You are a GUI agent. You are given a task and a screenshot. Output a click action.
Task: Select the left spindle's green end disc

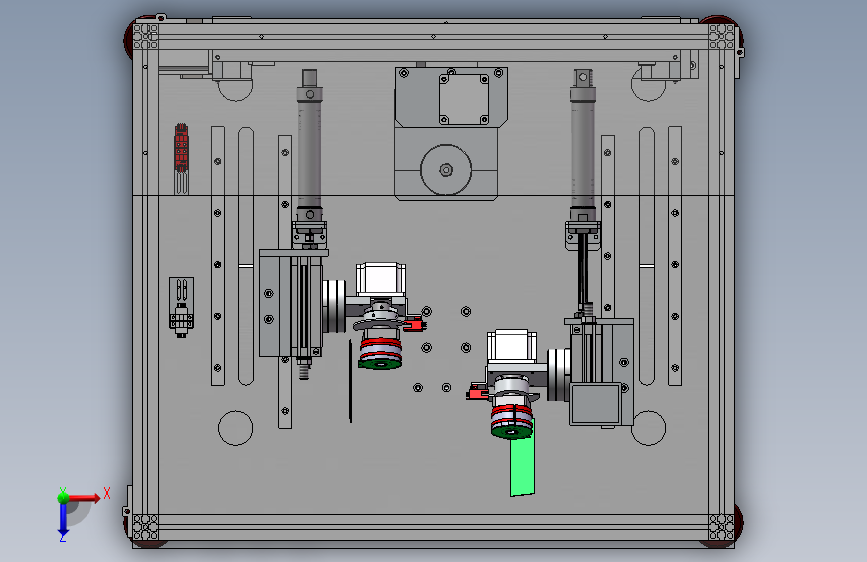click(380, 364)
